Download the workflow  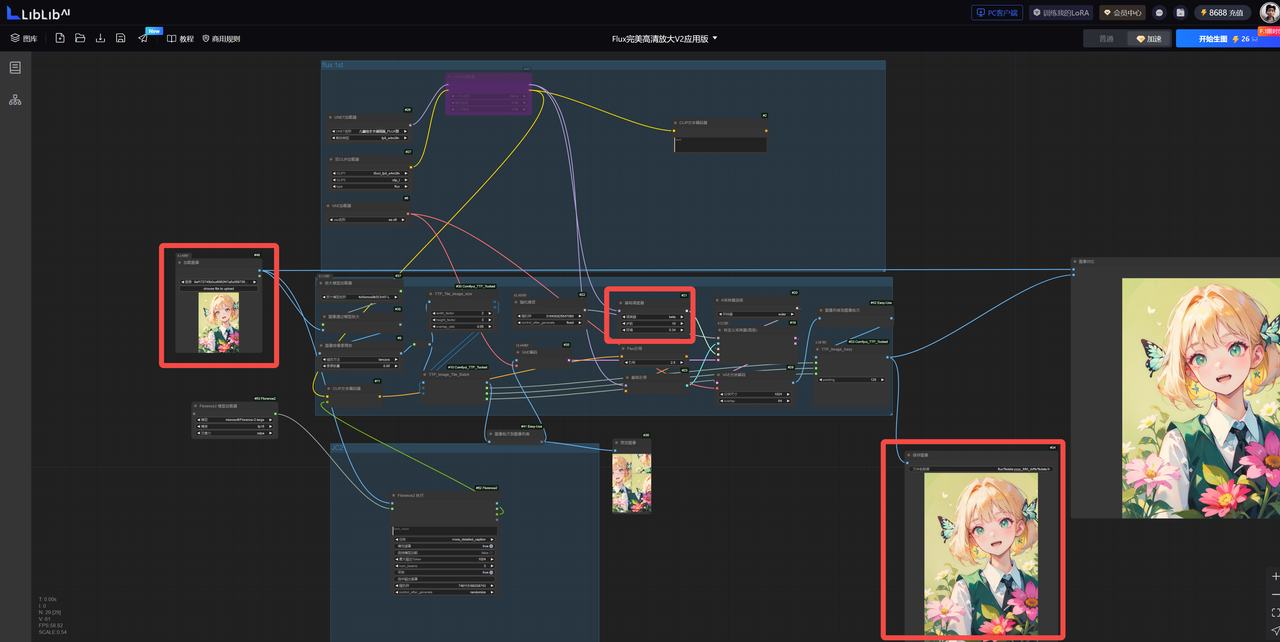click(100, 38)
